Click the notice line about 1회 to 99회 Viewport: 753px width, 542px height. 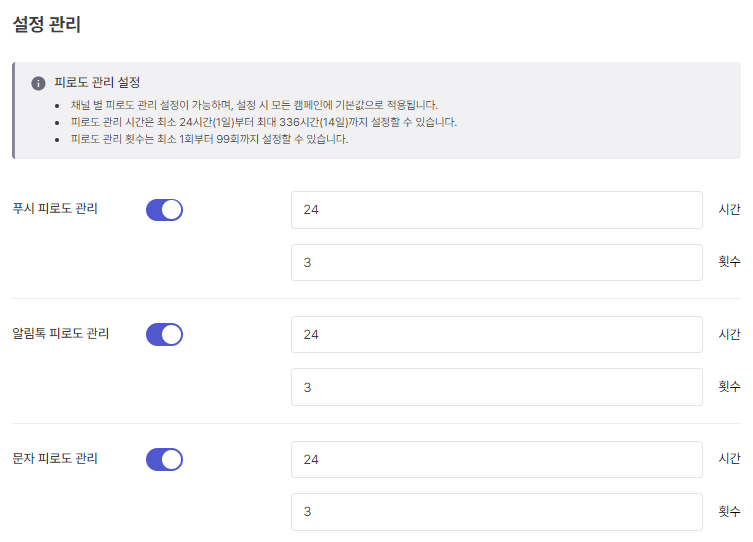click(209, 139)
